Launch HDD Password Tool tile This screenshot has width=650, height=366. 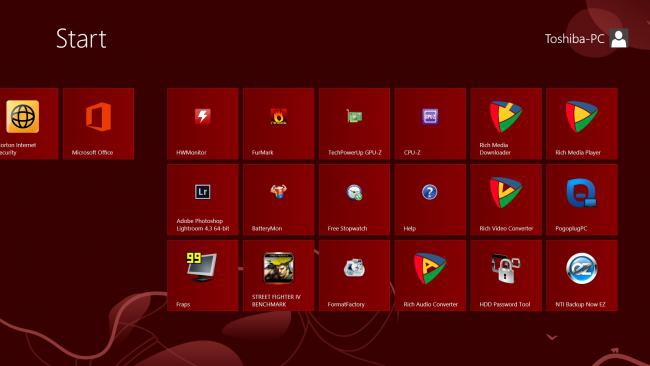pyautogui.click(x=506, y=276)
